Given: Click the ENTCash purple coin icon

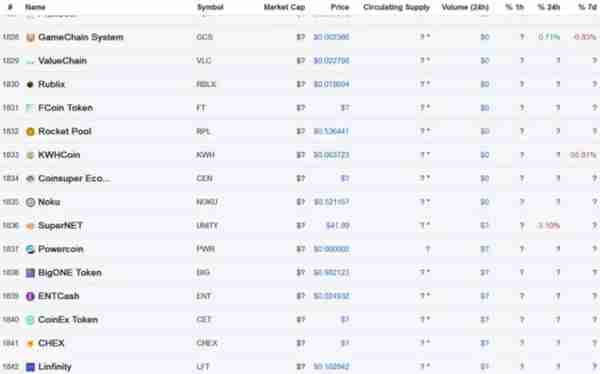Looking at the screenshot, I should (30, 296).
